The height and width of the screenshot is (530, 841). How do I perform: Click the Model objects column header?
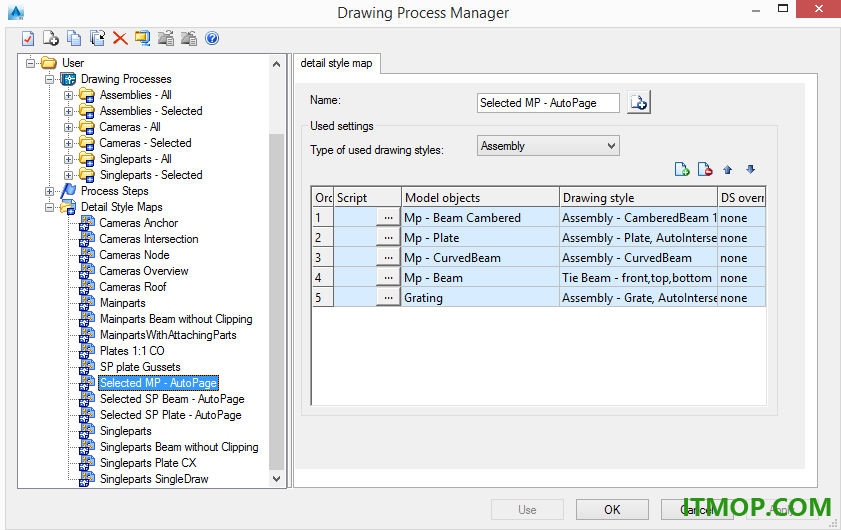click(480, 197)
